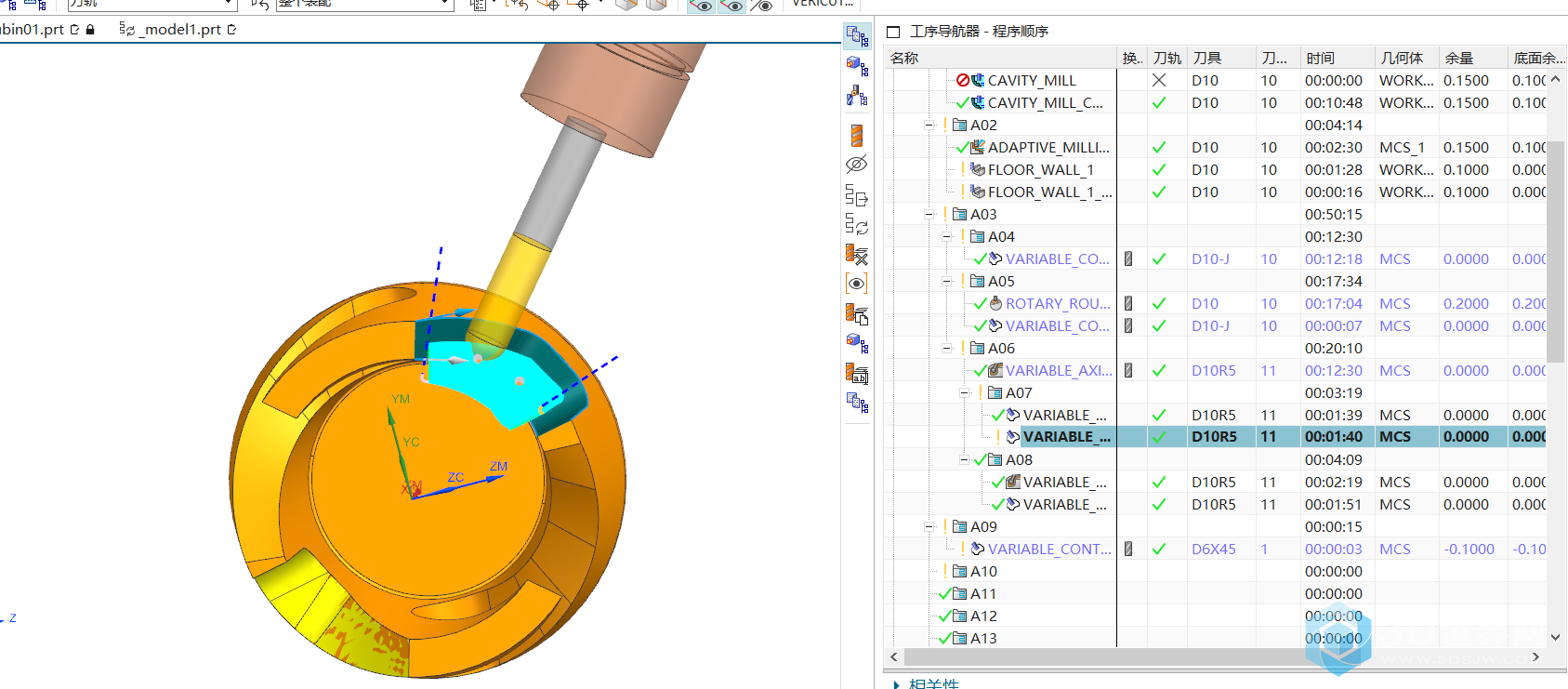Toggle the first eye icon in top toolbar

click(702, 6)
